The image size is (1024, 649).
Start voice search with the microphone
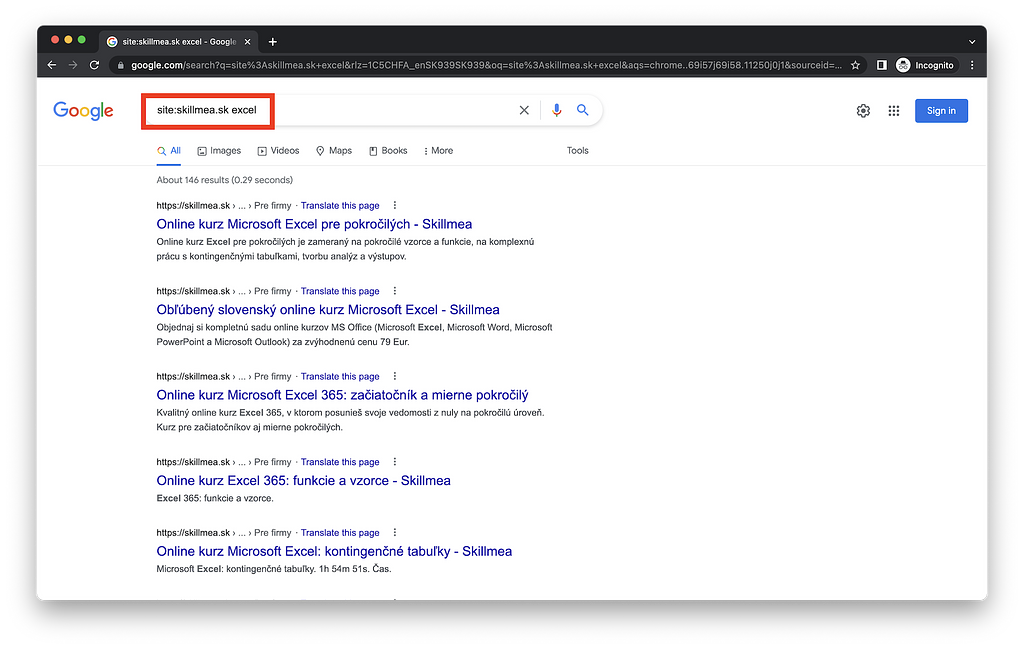click(556, 110)
